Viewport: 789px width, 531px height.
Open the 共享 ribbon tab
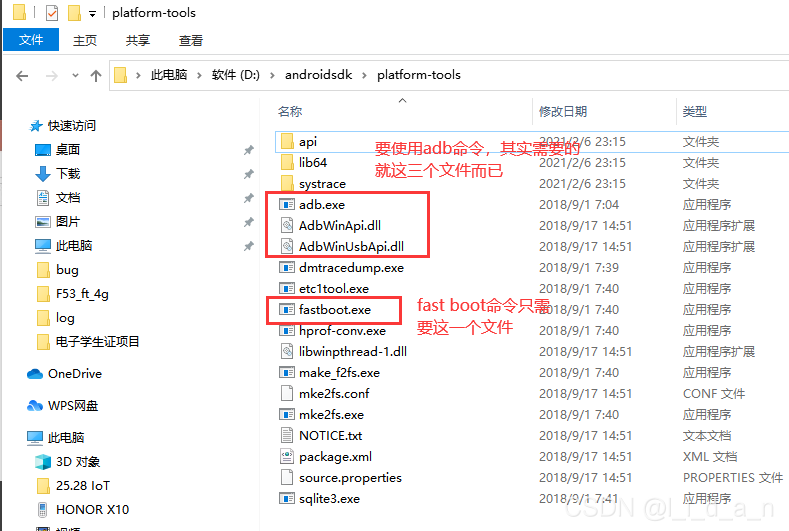[x=137, y=40]
